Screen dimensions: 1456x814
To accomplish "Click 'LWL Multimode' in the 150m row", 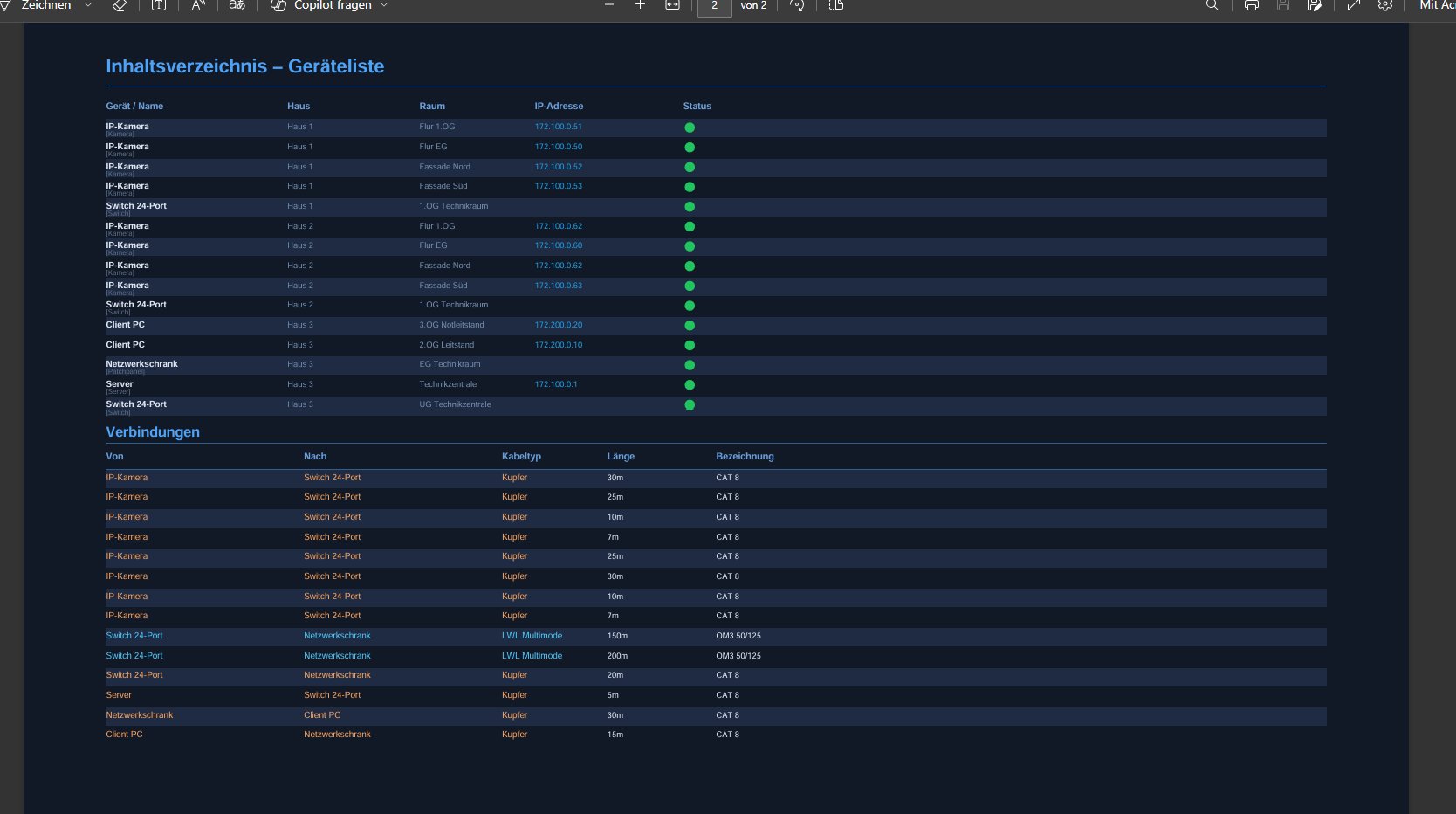I will [x=532, y=636].
